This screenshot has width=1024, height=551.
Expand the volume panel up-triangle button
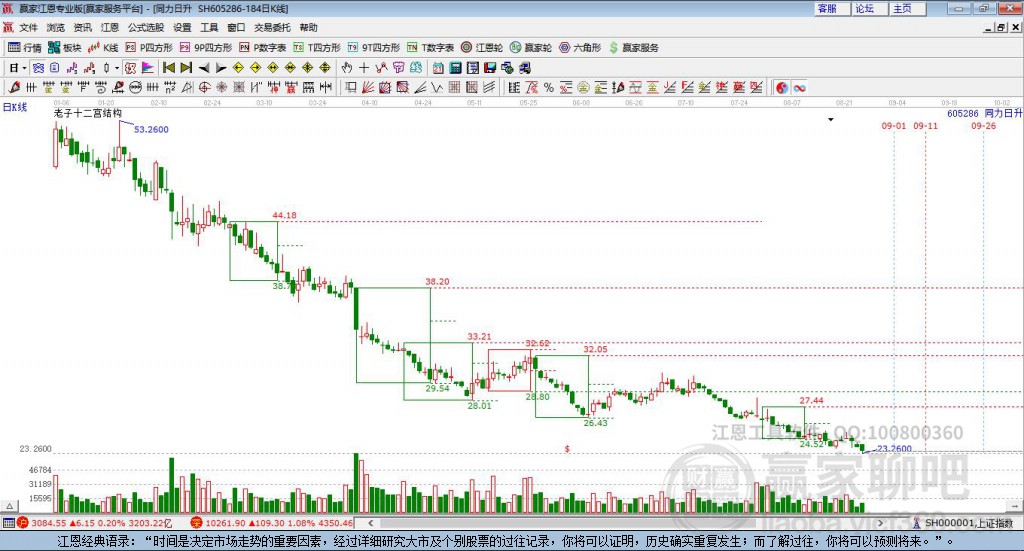(10, 506)
